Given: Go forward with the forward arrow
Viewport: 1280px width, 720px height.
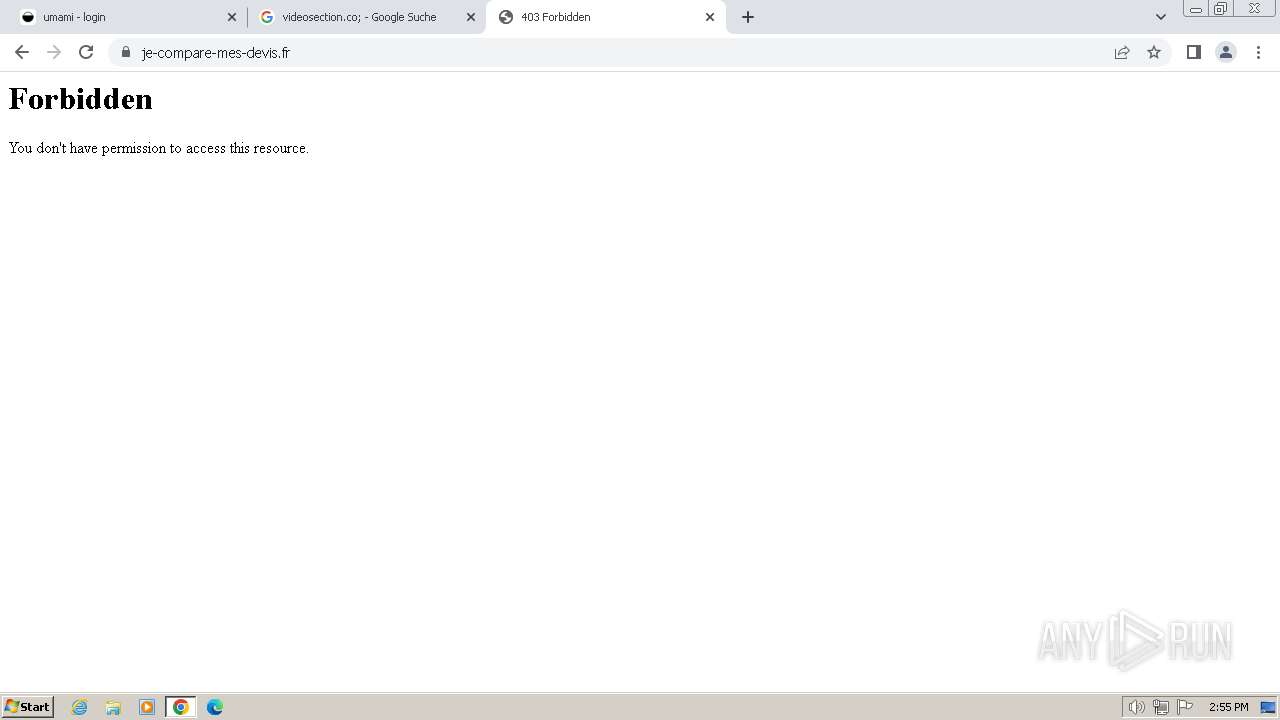Looking at the screenshot, I should [54, 52].
